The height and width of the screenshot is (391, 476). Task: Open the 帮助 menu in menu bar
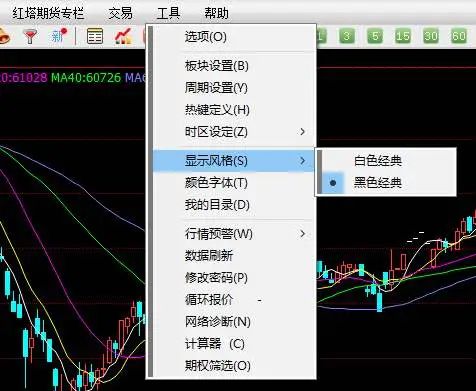click(217, 13)
